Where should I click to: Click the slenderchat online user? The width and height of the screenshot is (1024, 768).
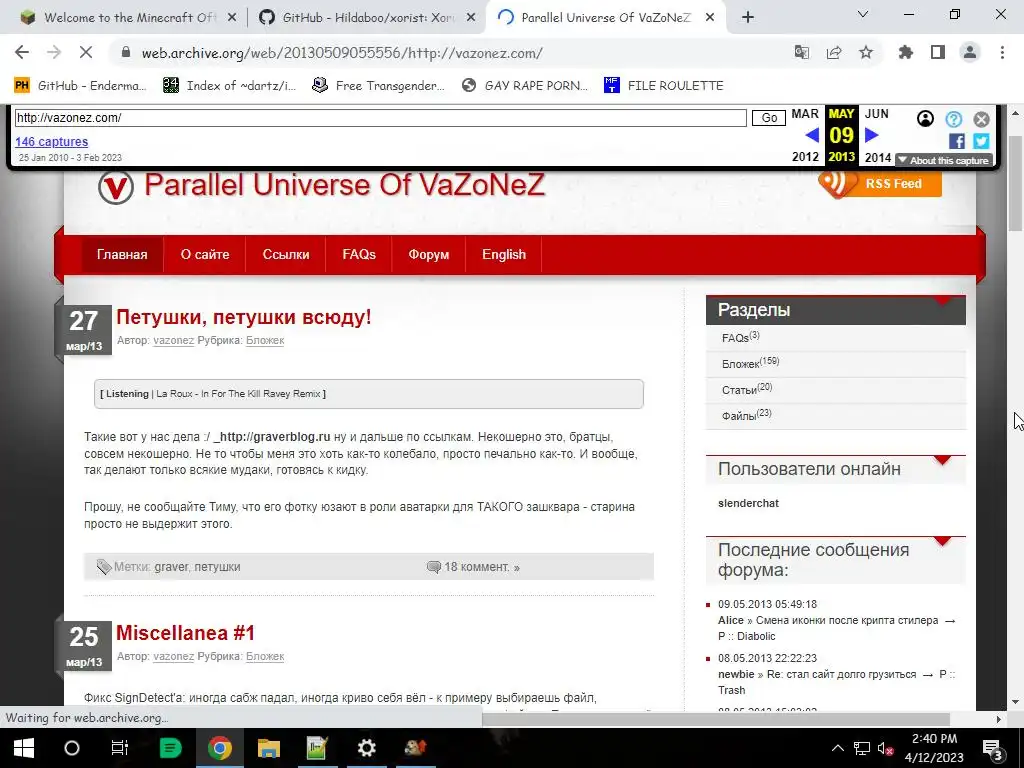pos(748,504)
